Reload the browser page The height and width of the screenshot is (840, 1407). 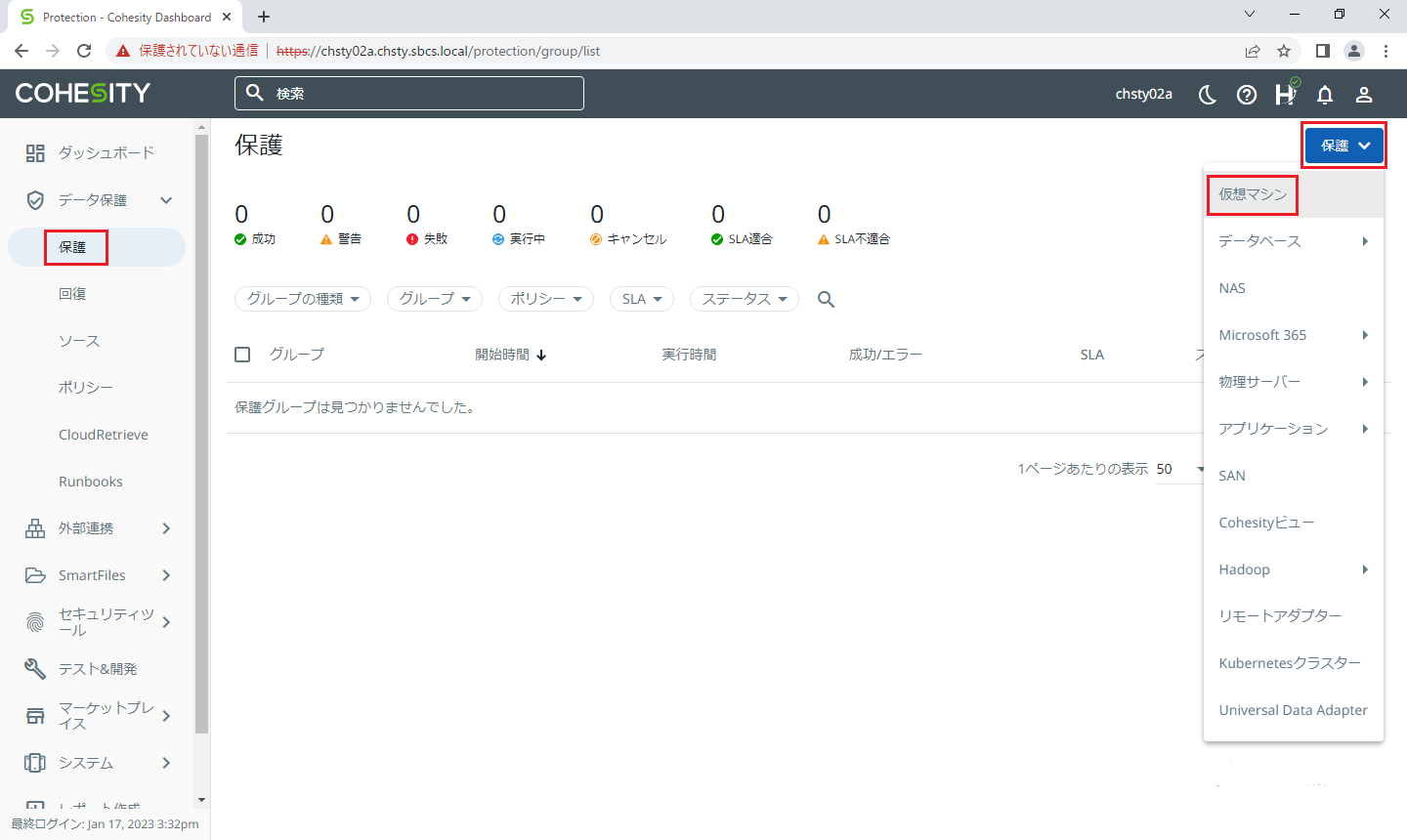click(x=84, y=51)
